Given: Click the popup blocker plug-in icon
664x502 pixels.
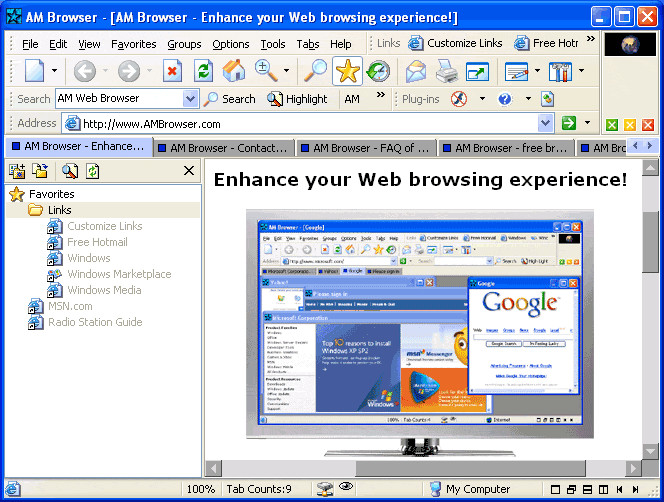Looking at the screenshot, I should (x=459, y=99).
